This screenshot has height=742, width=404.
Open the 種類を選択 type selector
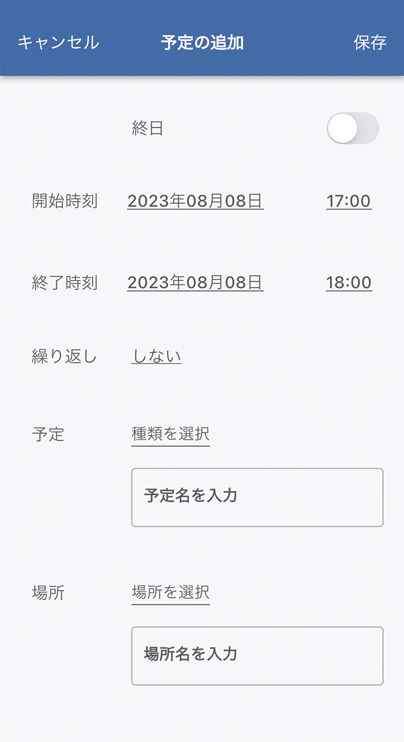click(x=170, y=434)
